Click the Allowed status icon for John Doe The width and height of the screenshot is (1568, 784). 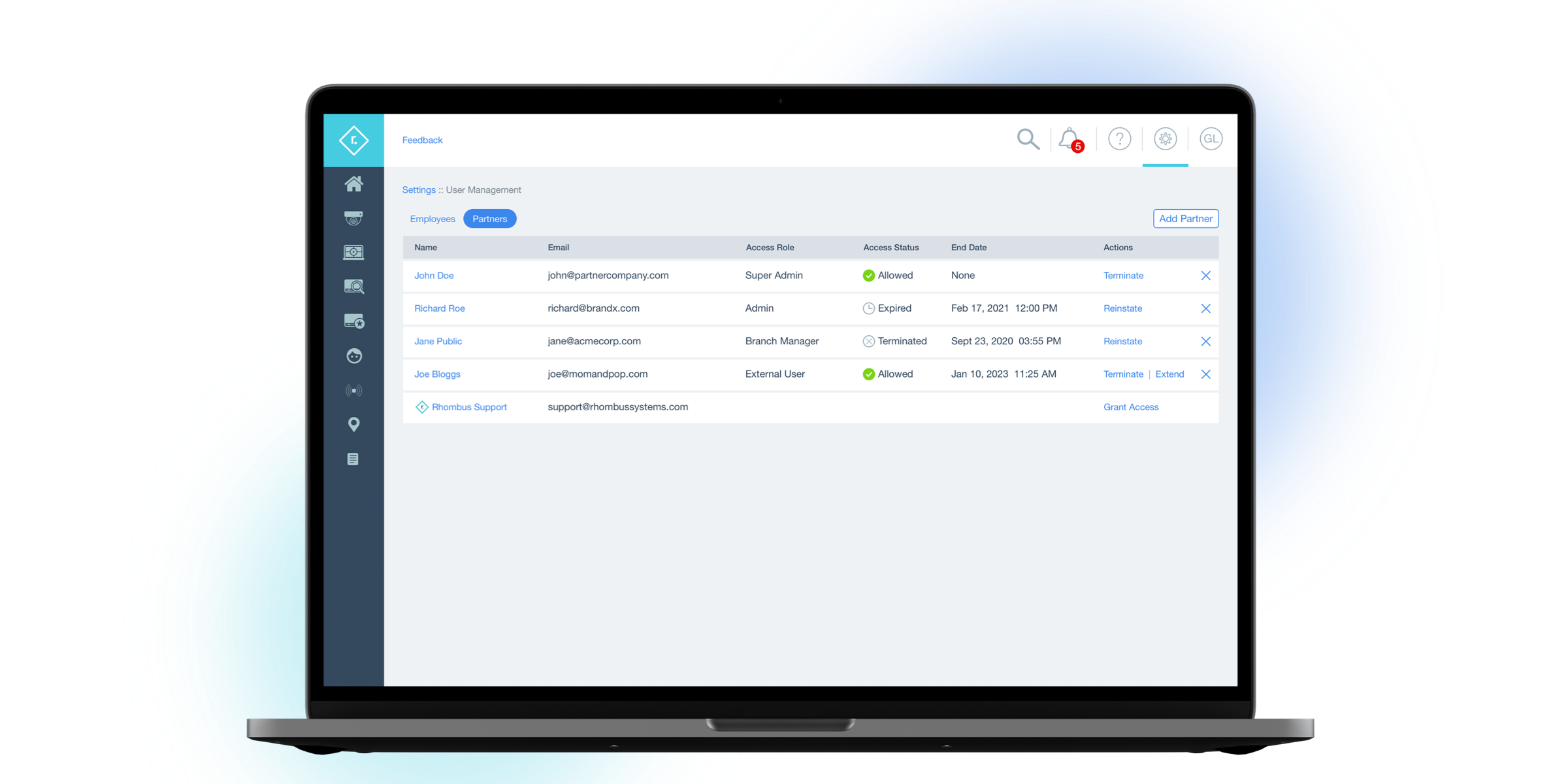[x=865, y=275]
